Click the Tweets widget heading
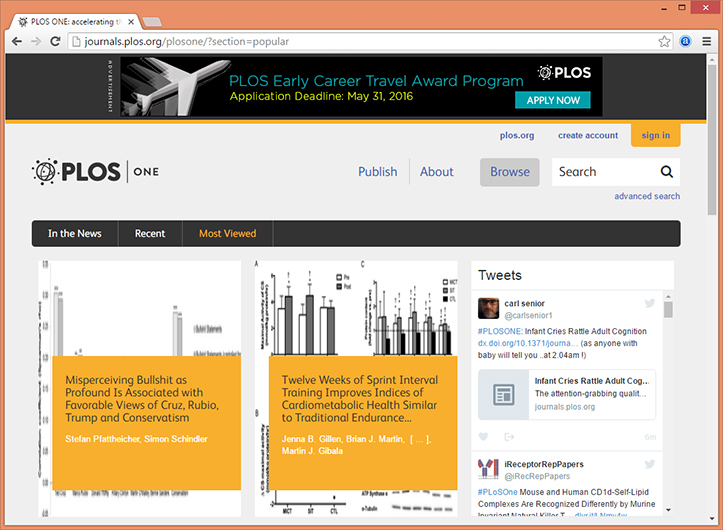The image size is (723, 530). coord(500,275)
